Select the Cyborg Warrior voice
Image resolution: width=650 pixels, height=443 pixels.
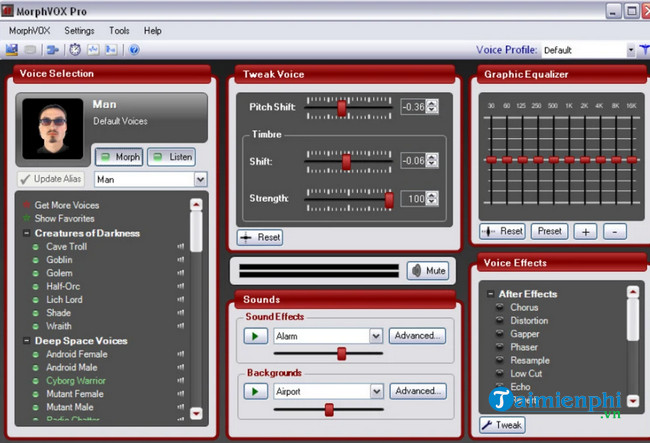[x=76, y=381]
